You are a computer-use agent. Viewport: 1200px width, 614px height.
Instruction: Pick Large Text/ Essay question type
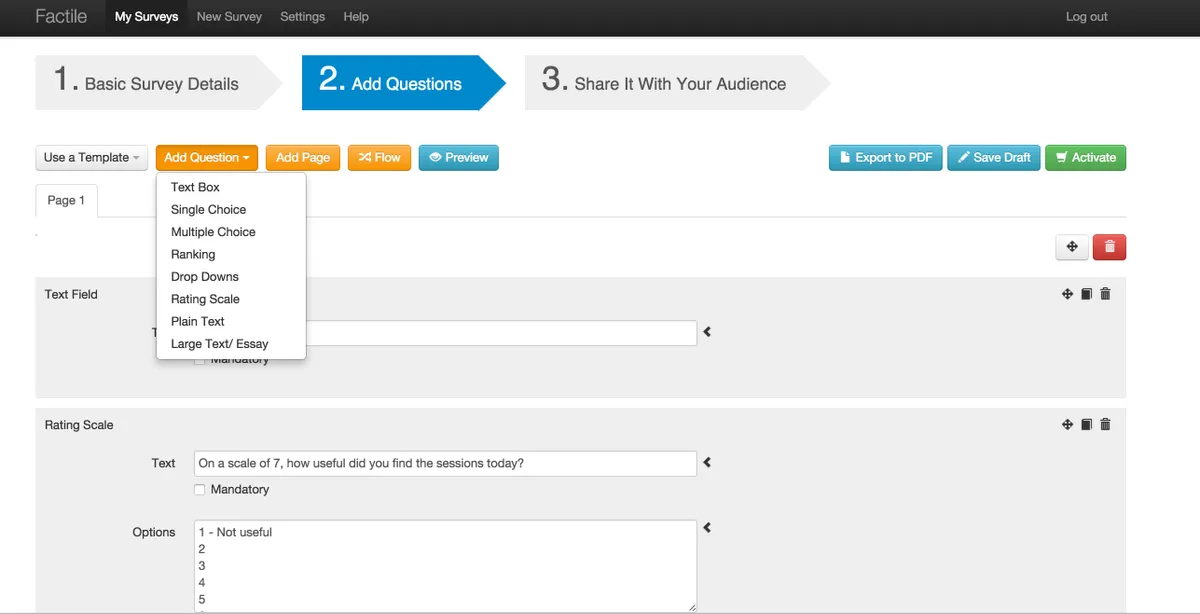point(219,344)
